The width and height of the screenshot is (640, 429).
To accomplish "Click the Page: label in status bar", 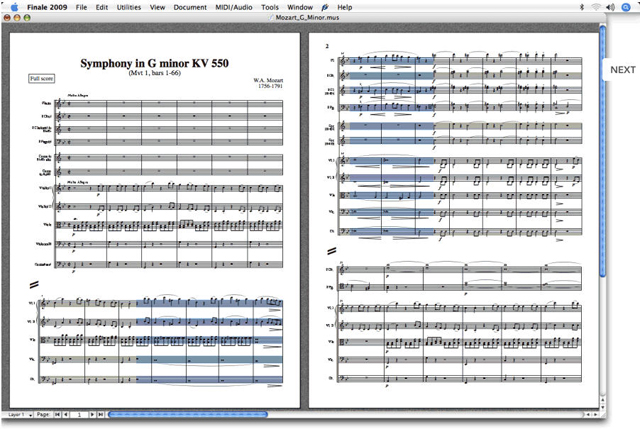I will point(43,415).
